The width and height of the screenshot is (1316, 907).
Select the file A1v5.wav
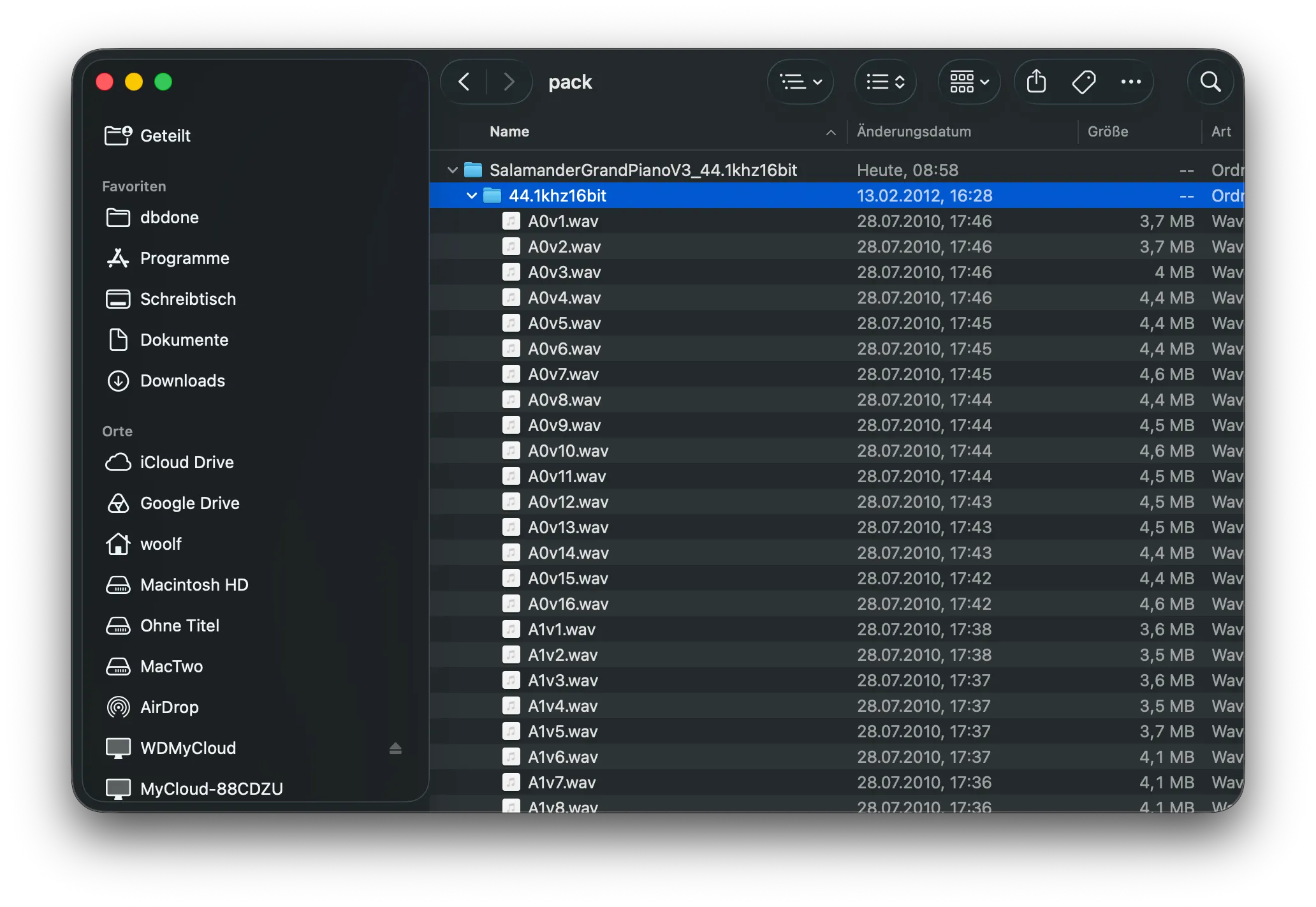(837, 732)
